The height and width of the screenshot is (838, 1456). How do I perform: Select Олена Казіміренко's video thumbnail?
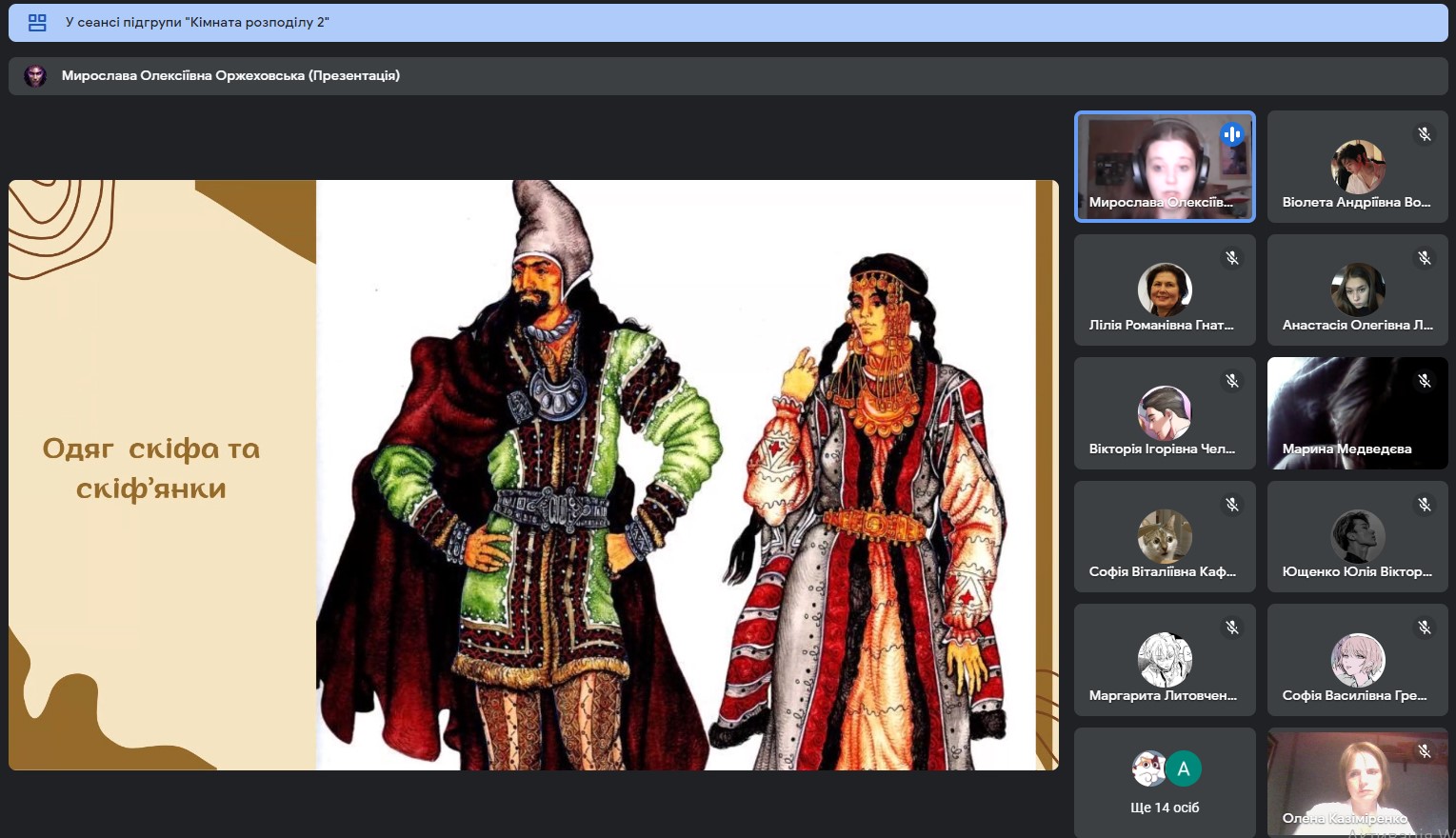point(1357,783)
